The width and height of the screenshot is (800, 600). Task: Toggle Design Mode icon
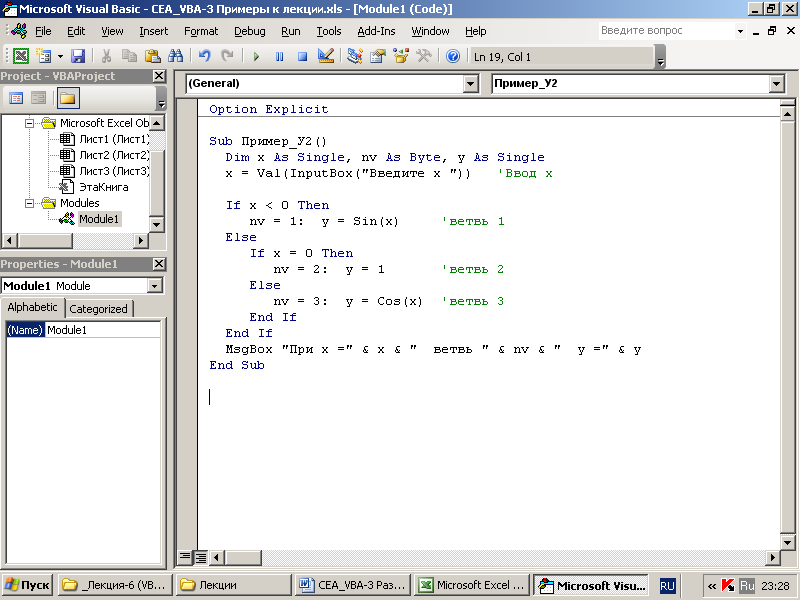point(326,56)
